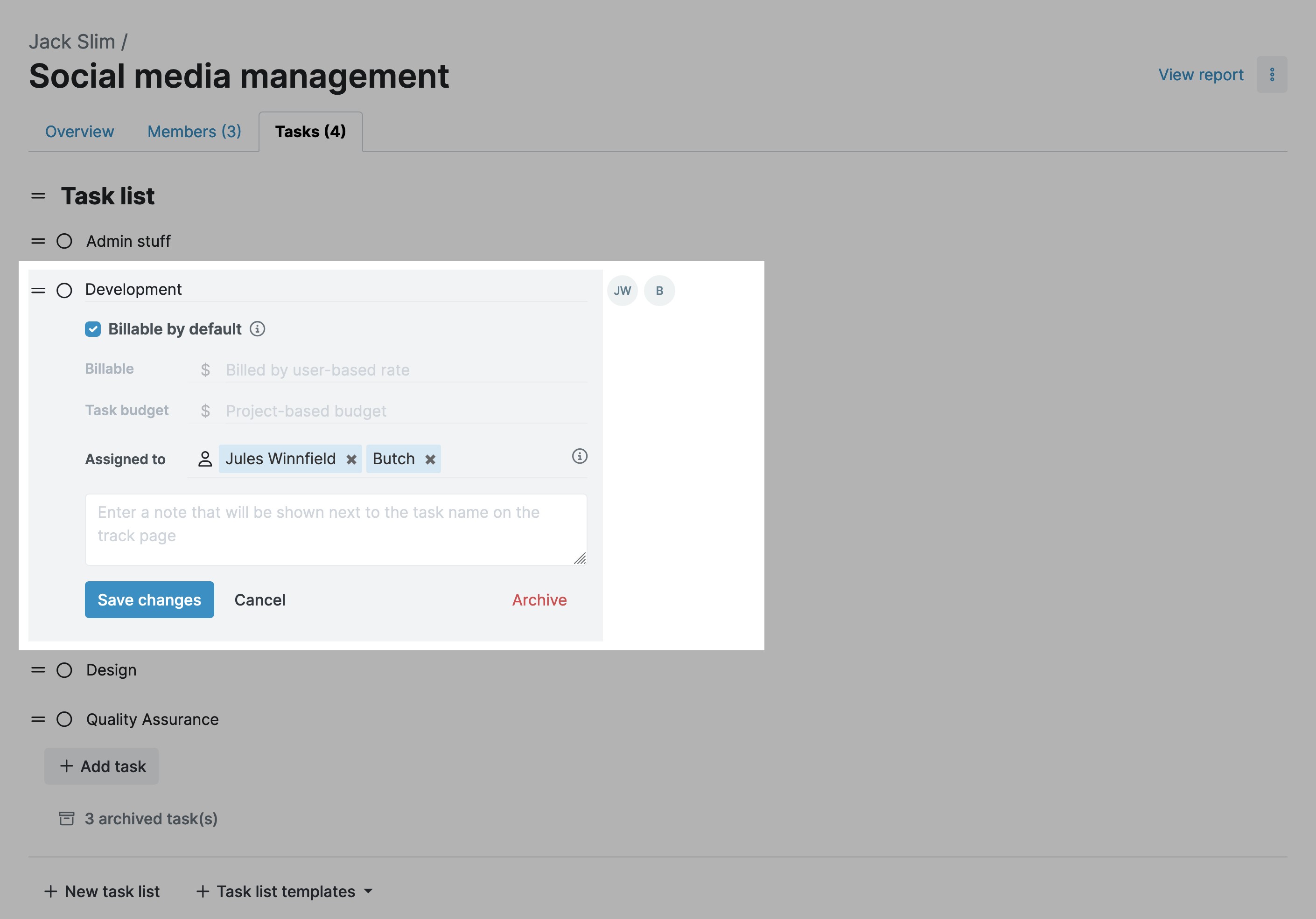Switch to the Overview tab

click(80, 132)
